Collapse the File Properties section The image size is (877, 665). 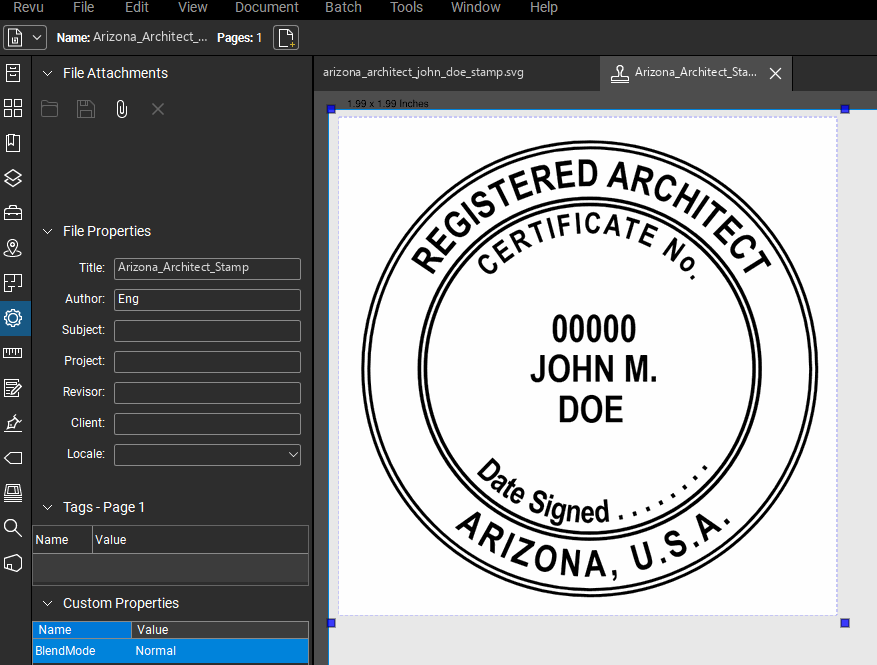point(48,231)
